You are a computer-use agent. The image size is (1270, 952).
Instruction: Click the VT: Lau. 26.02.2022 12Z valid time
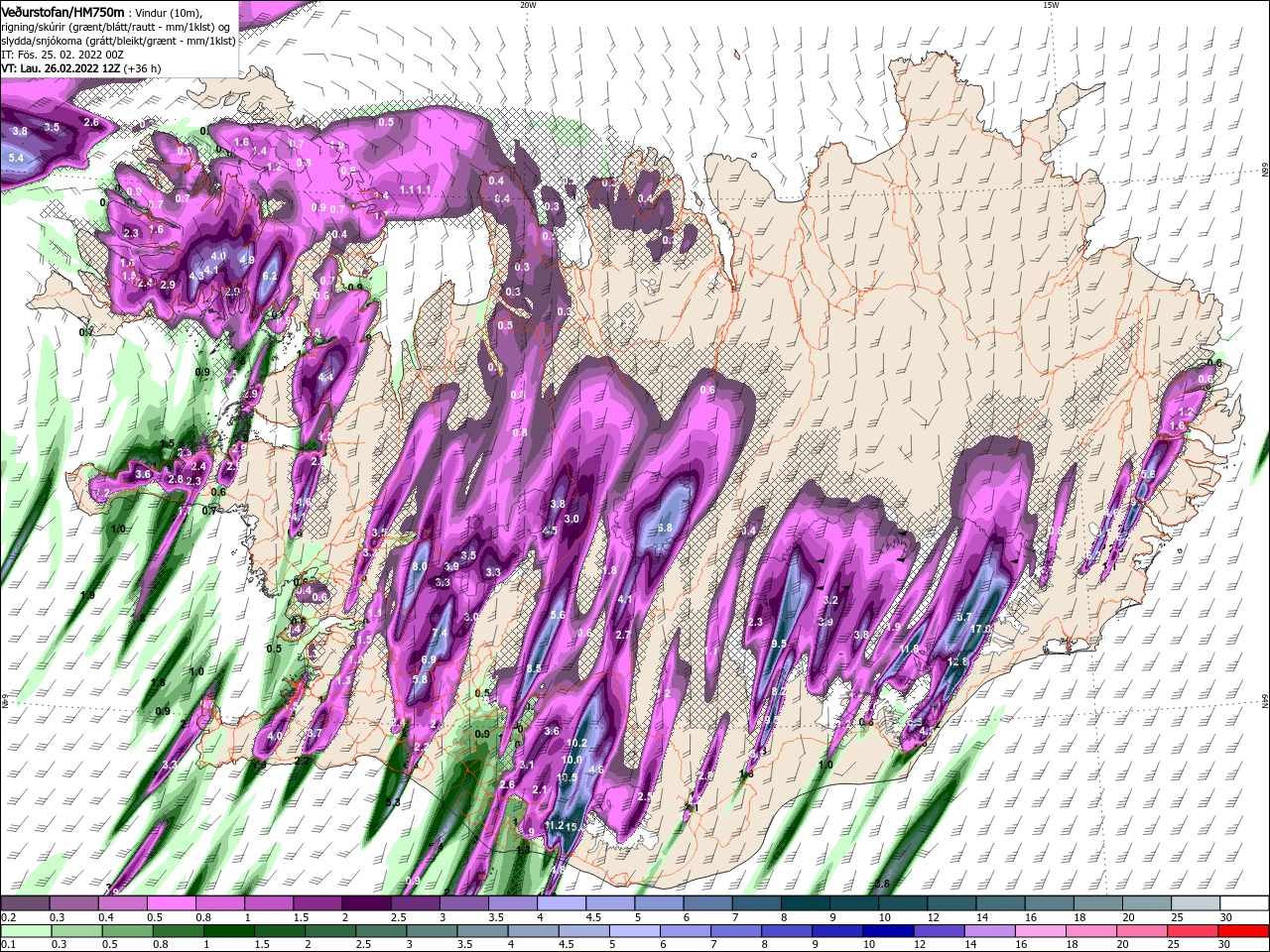pyautogui.click(x=62, y=68)
